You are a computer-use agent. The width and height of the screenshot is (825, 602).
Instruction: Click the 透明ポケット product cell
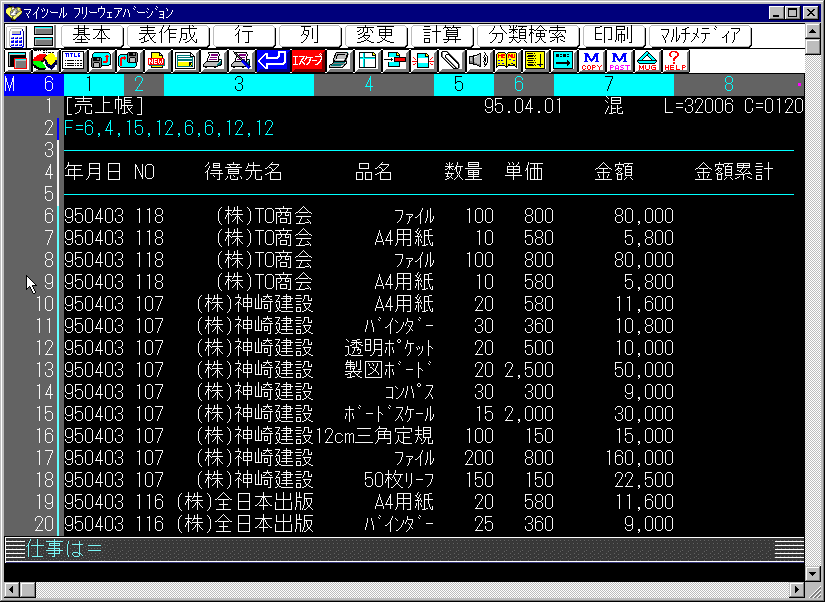[x=389, y=348]
